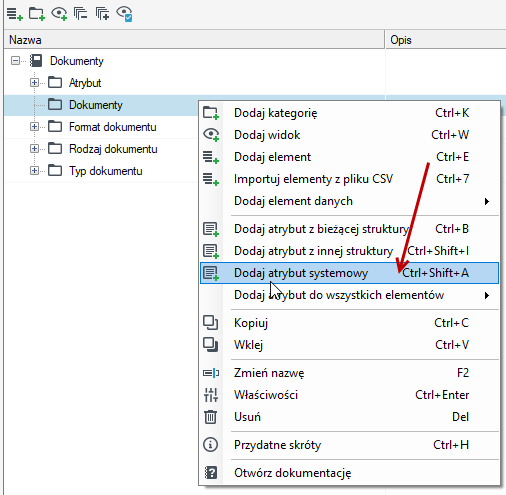Click the trash icon beside Usuń
The image size is (506, 495).
click(210, 417)
